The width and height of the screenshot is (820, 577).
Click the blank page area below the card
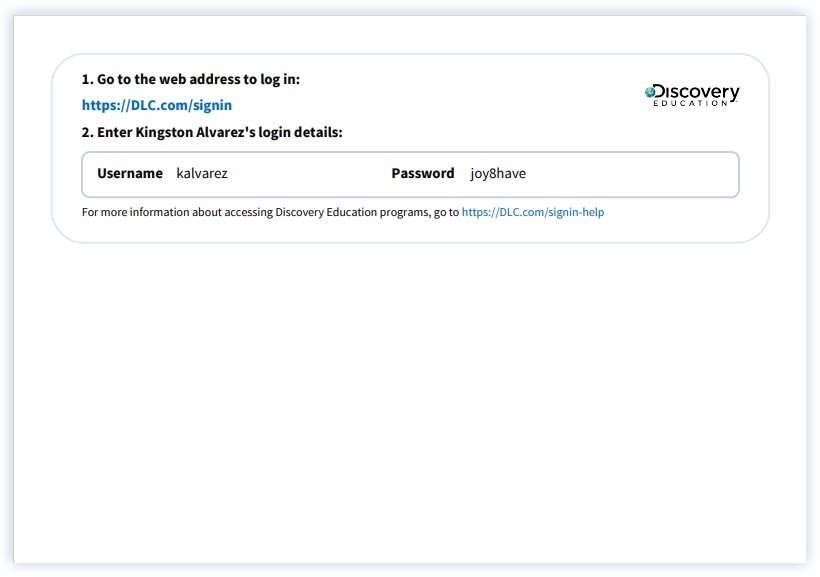point(410,400)
